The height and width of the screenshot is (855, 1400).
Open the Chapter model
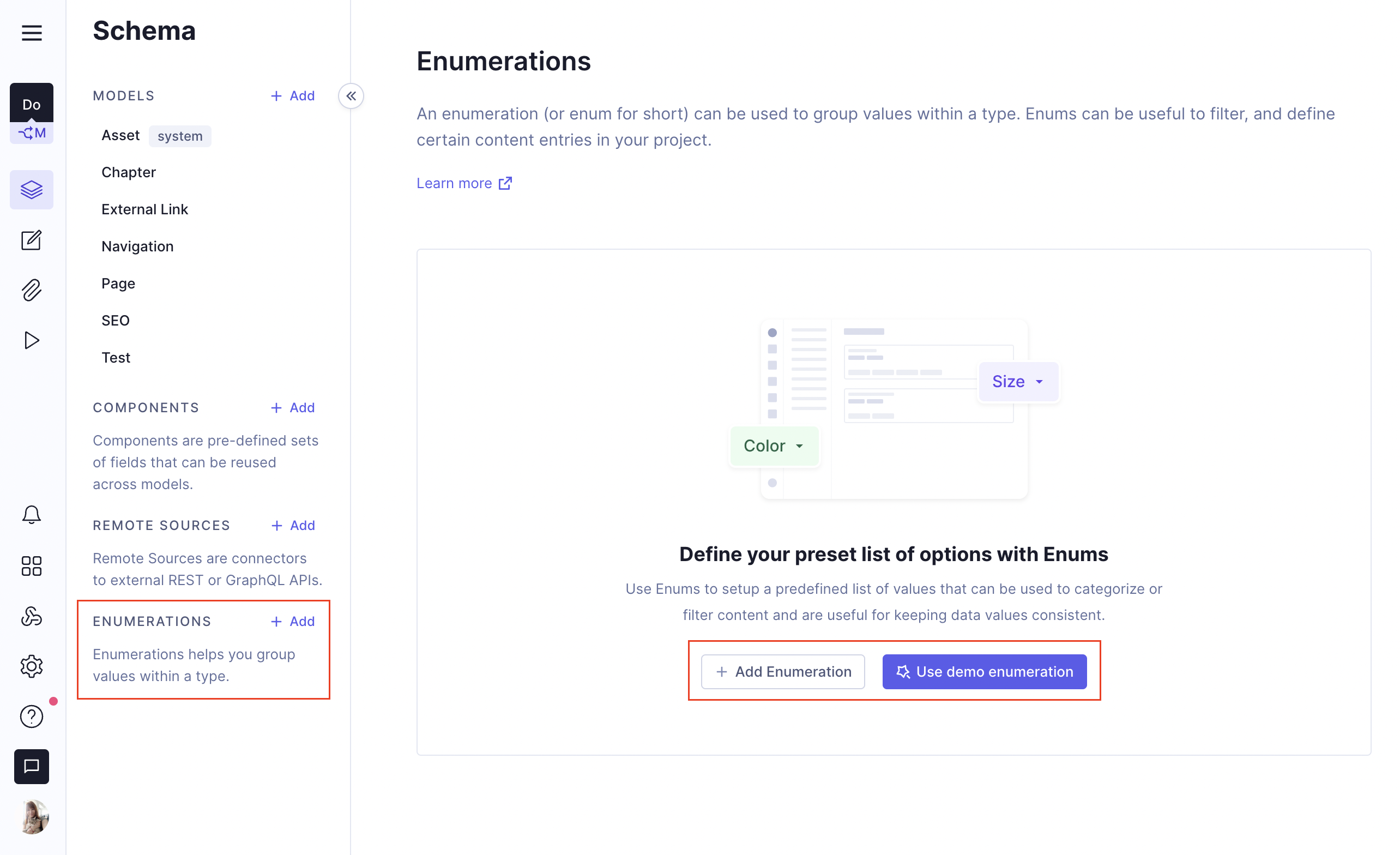tap(128, 172)
